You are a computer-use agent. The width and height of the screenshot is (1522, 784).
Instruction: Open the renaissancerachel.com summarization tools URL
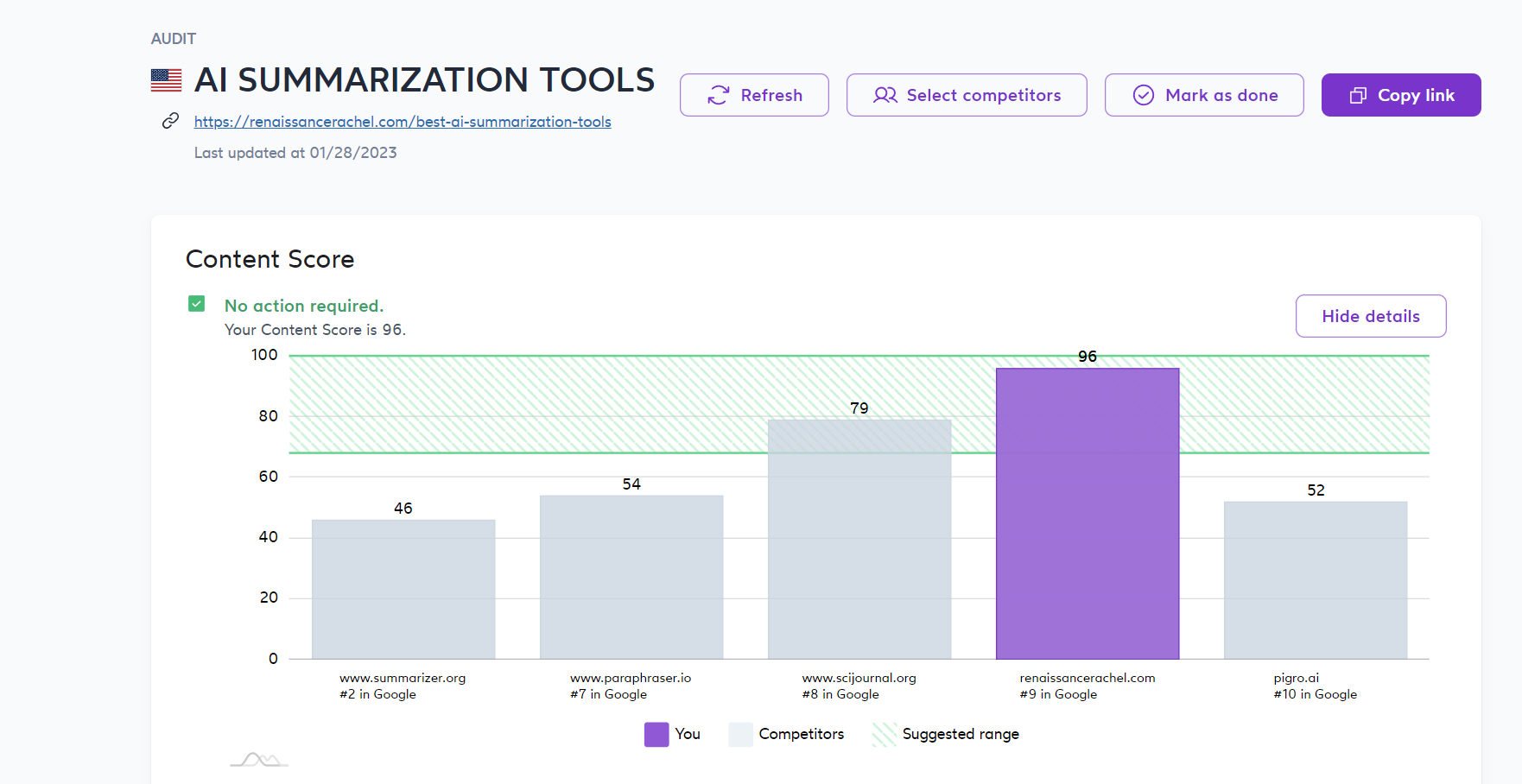403,122
